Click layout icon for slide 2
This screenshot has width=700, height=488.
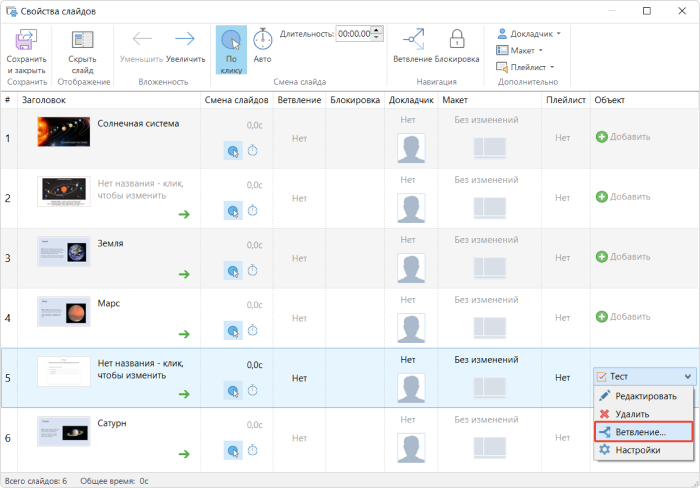[x=490, y=208]
